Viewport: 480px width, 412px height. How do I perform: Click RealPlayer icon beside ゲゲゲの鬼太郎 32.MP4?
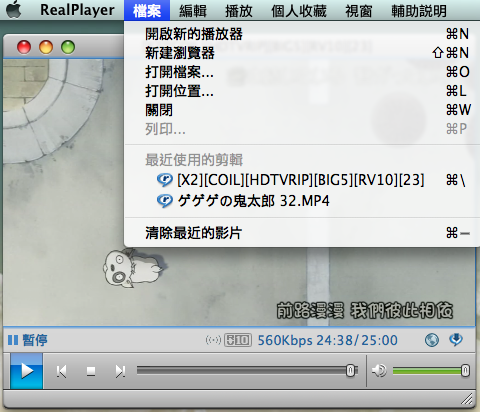click(165, 201)
